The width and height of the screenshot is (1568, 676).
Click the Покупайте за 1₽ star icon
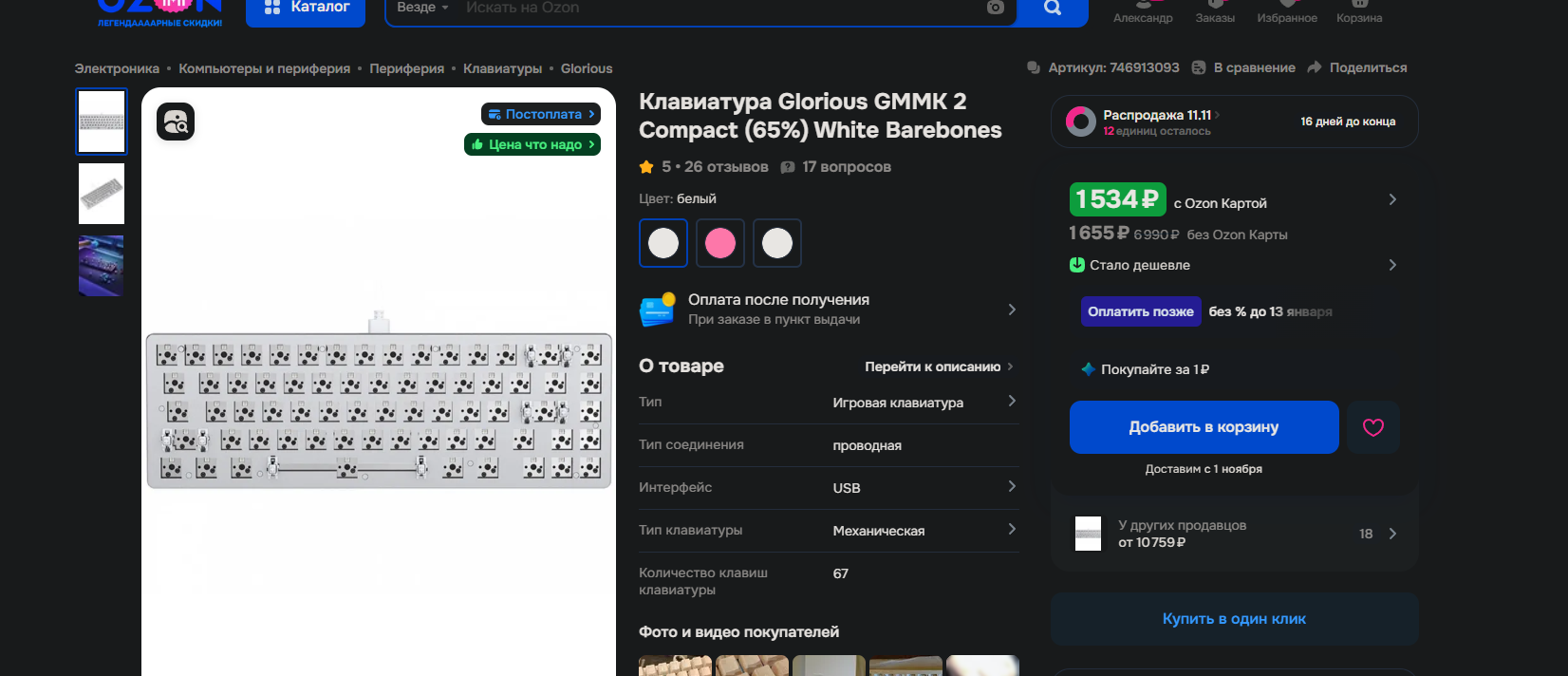click(x=1089, y=369)
